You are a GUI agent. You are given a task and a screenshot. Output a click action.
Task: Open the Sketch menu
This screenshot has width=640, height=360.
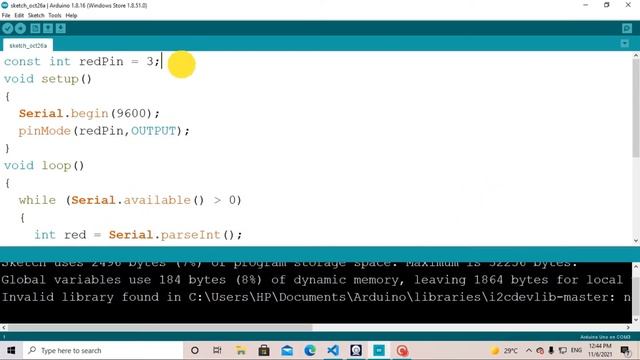point(36,16)
